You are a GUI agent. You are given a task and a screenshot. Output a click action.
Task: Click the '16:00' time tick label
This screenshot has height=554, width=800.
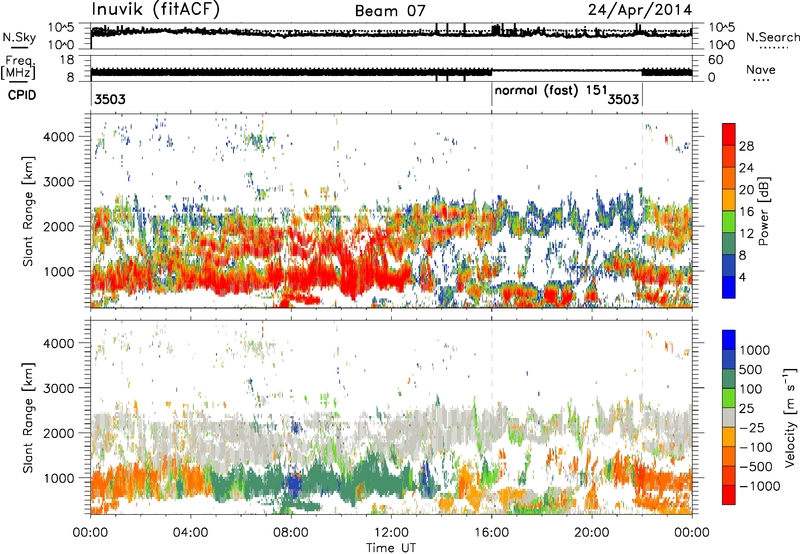491,533
